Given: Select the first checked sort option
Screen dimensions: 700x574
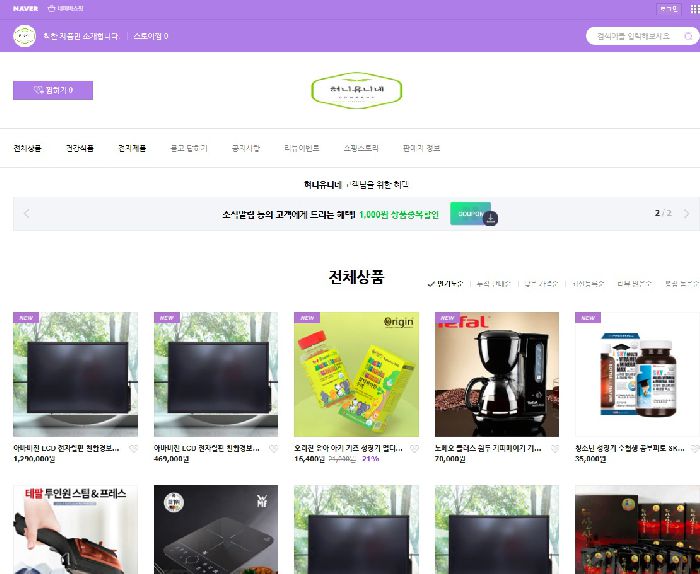Looking at the screenshot, I should click(446, 284).
